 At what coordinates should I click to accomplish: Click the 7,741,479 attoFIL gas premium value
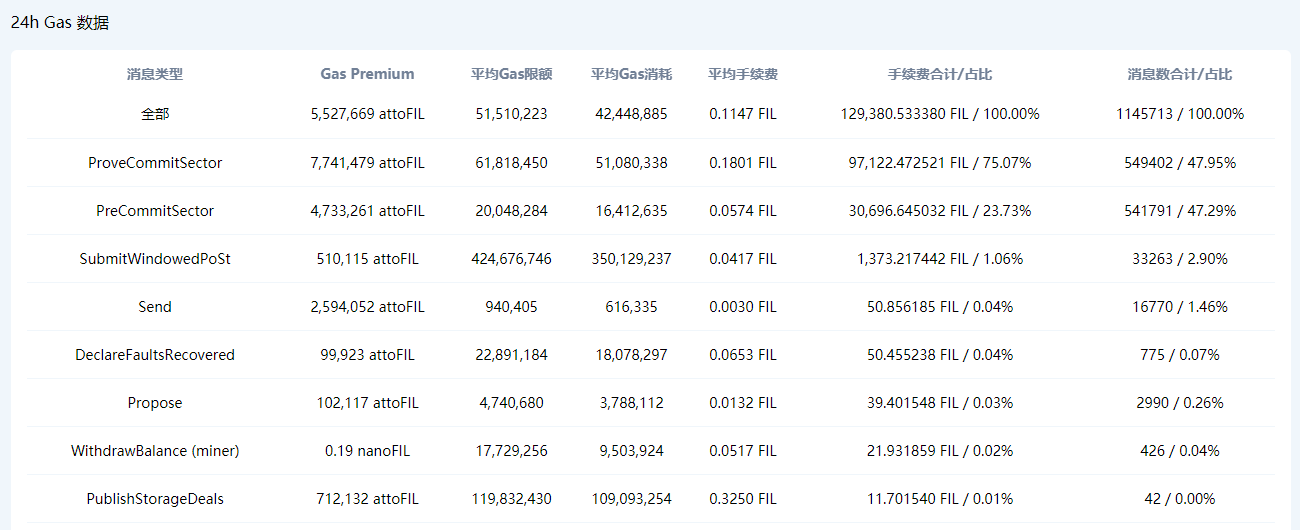(x=367, y=162)
